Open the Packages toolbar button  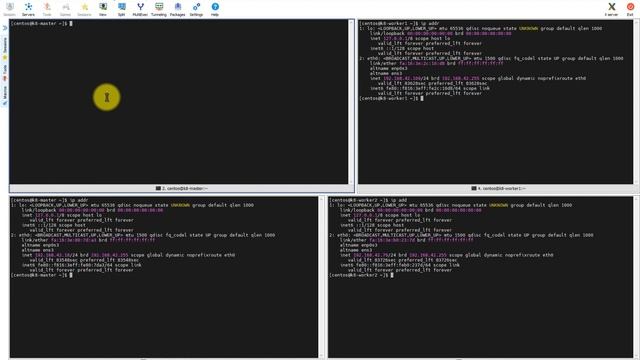178,9
